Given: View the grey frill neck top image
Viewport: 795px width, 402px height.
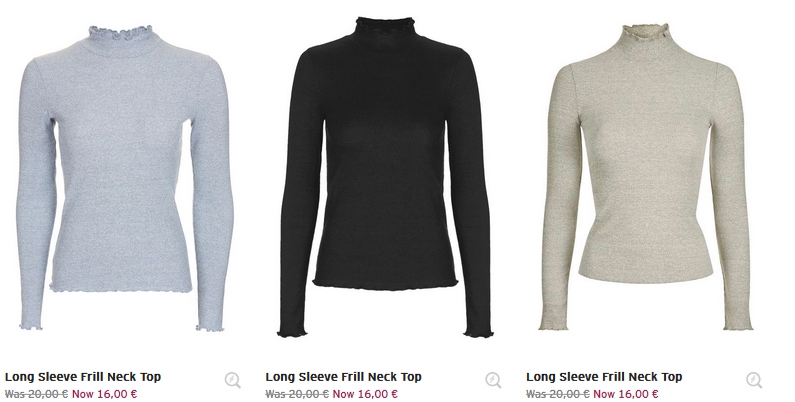Looking at the screenshot, I should (x=125, y=178).
